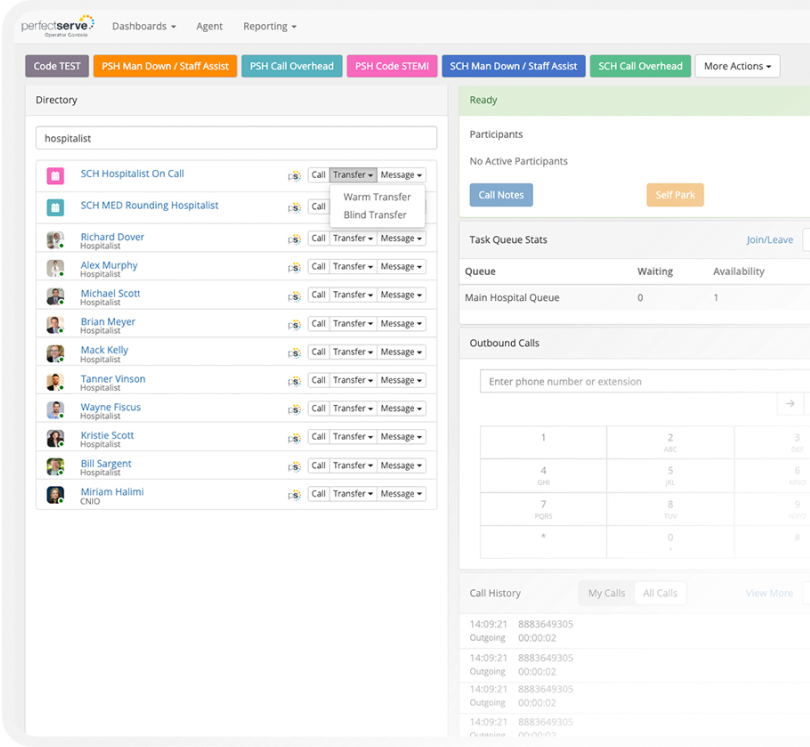Expand the More Actions dropdown
810x747 pixels.
pyautogui.click(x=737, y=66)
